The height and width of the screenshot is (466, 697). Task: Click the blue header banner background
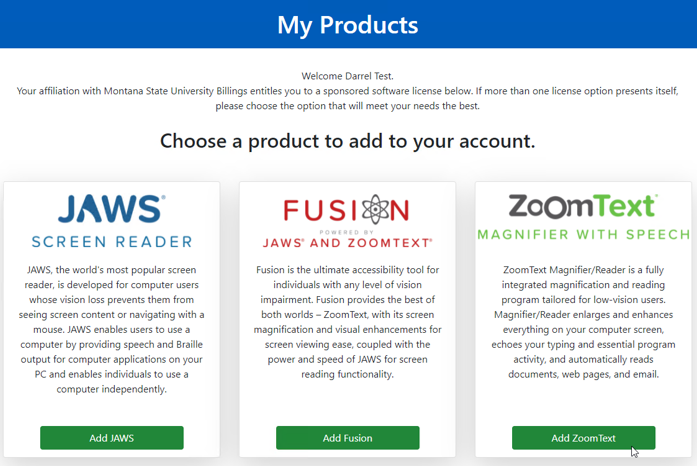click(133, 24)
